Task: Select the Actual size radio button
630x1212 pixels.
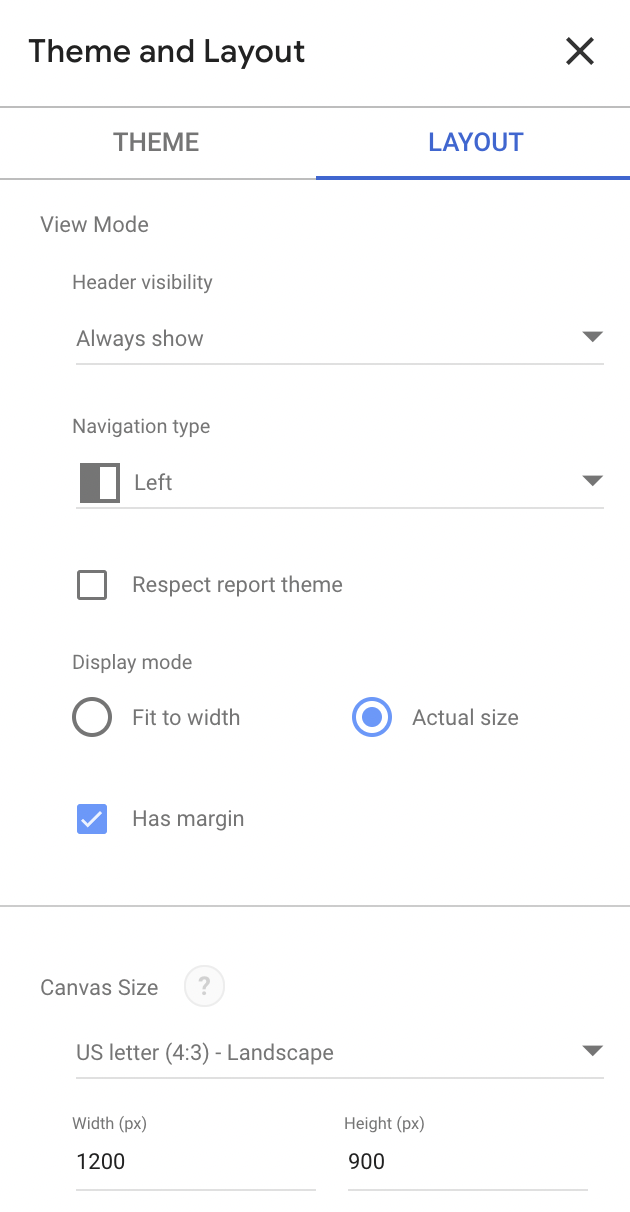Action: click(x=372, y=717)
